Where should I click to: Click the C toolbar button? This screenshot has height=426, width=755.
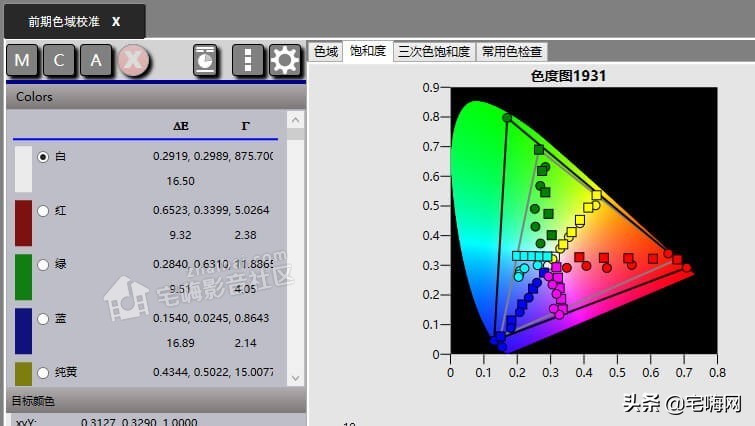tap(59, 60)
